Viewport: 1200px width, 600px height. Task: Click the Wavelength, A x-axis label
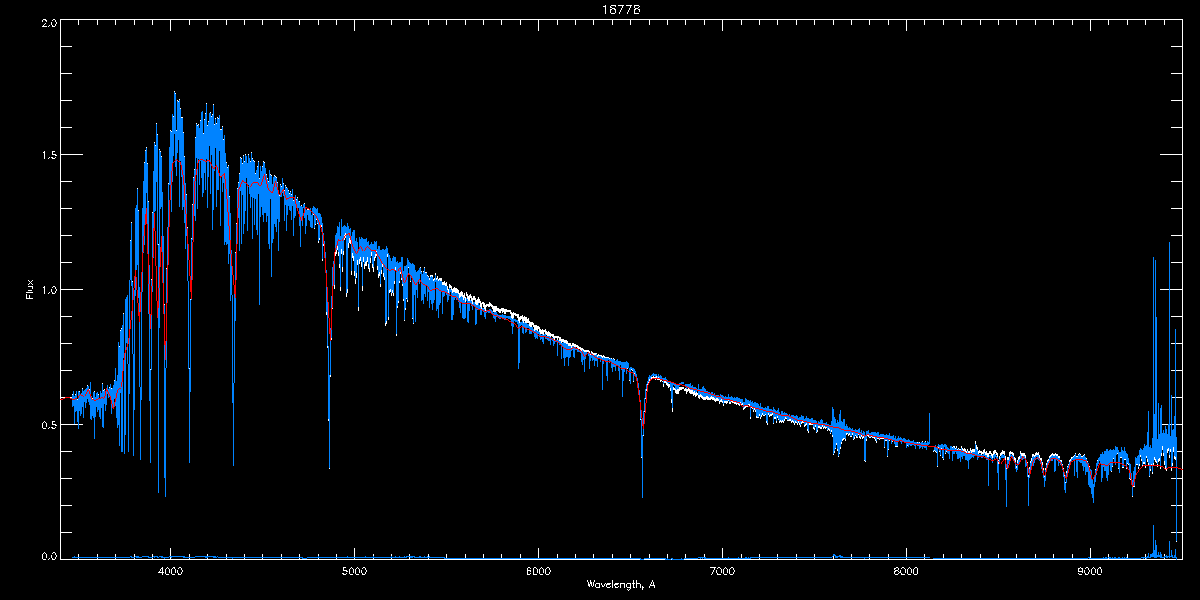pos(621,584)
